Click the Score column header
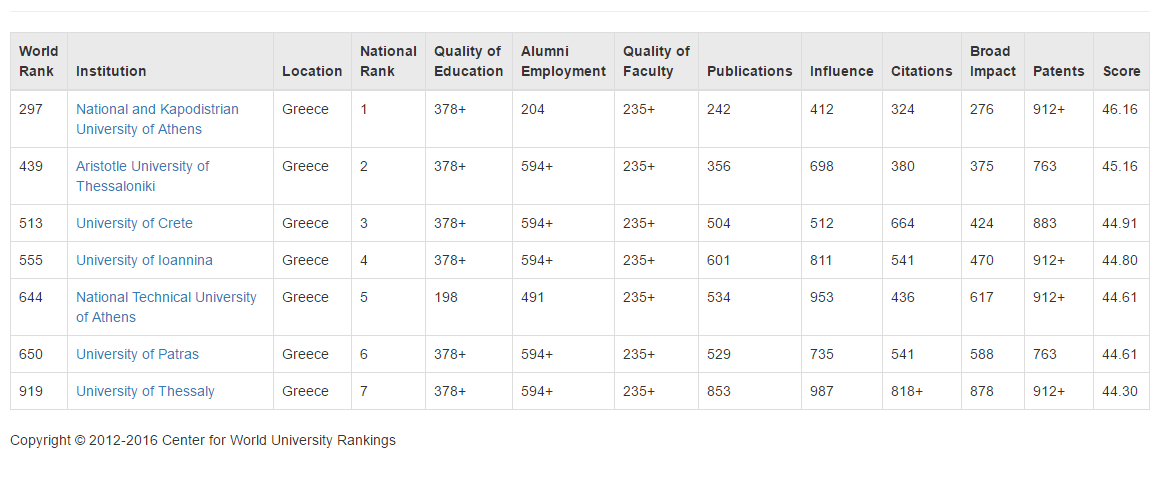Viewport: 1160px width, 481px height. pyautogui.click(x=1121, y=71)
